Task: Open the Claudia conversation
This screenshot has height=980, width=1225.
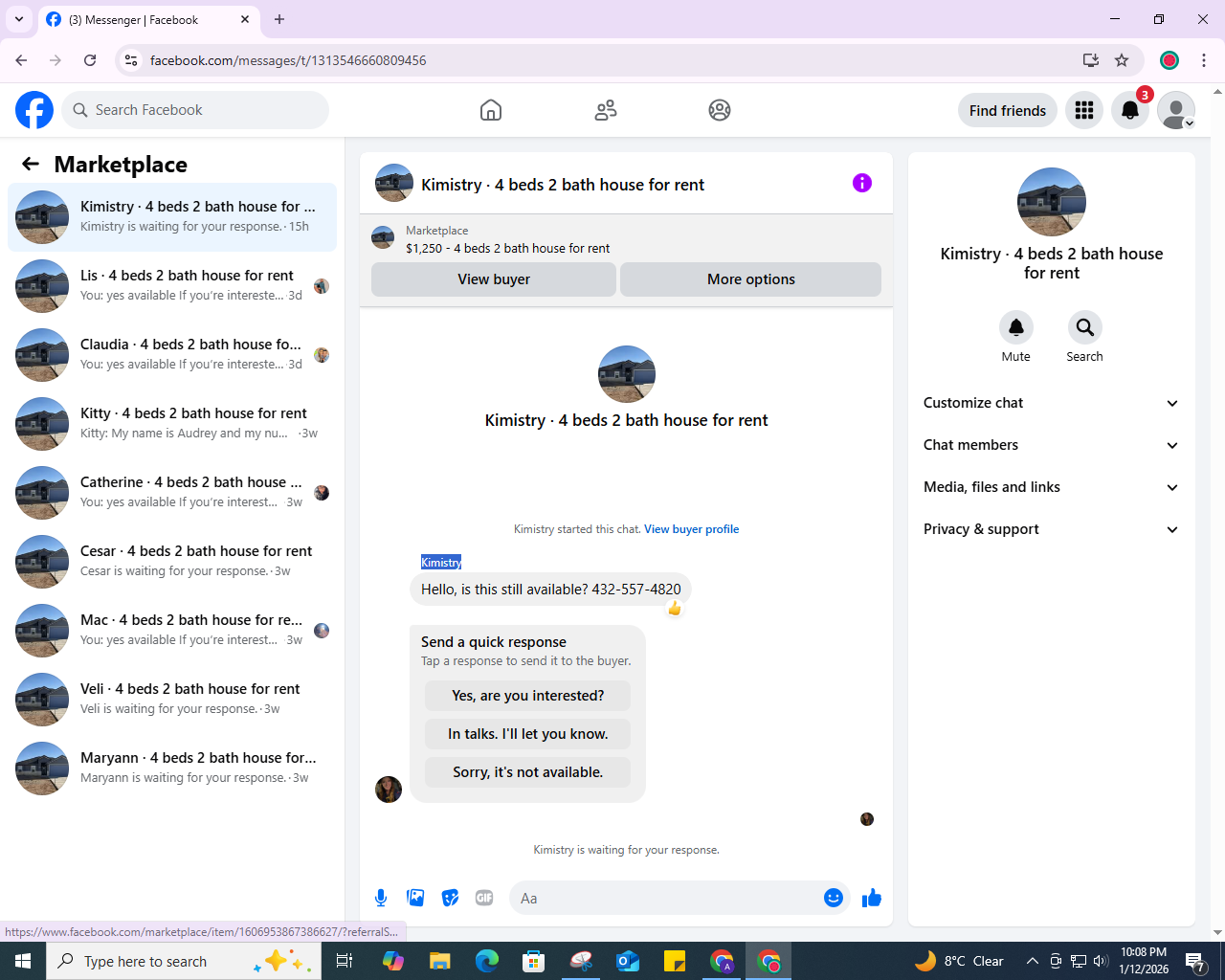Action: tap(172, 355)
